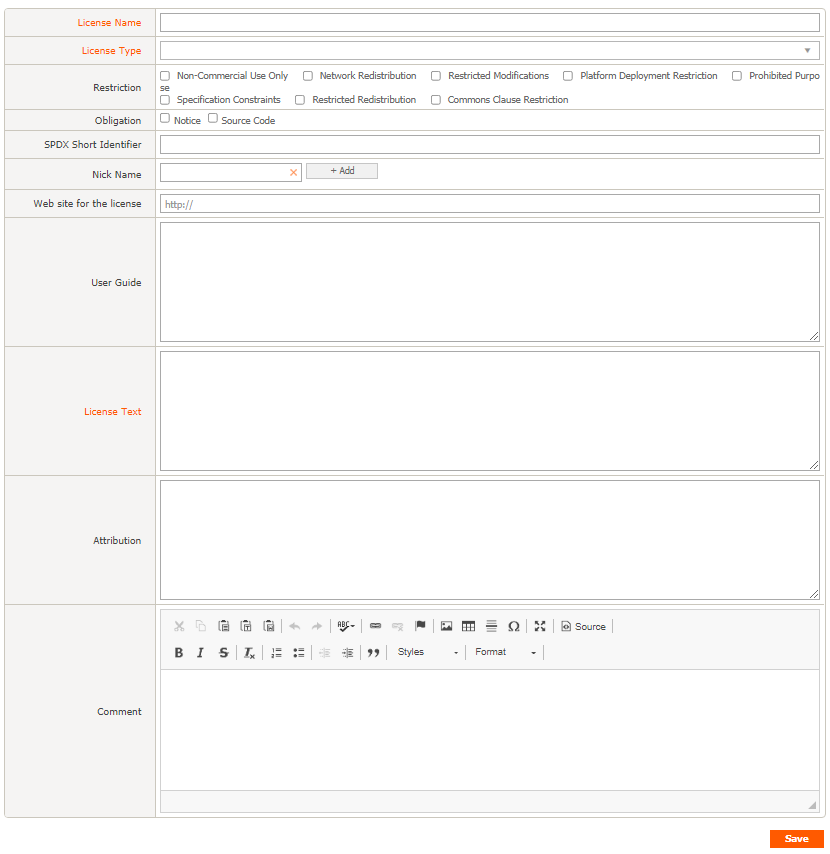Check Platform Deployment Restriction box
Viewport: 830px width, 854px height.
tap(567, 76)
